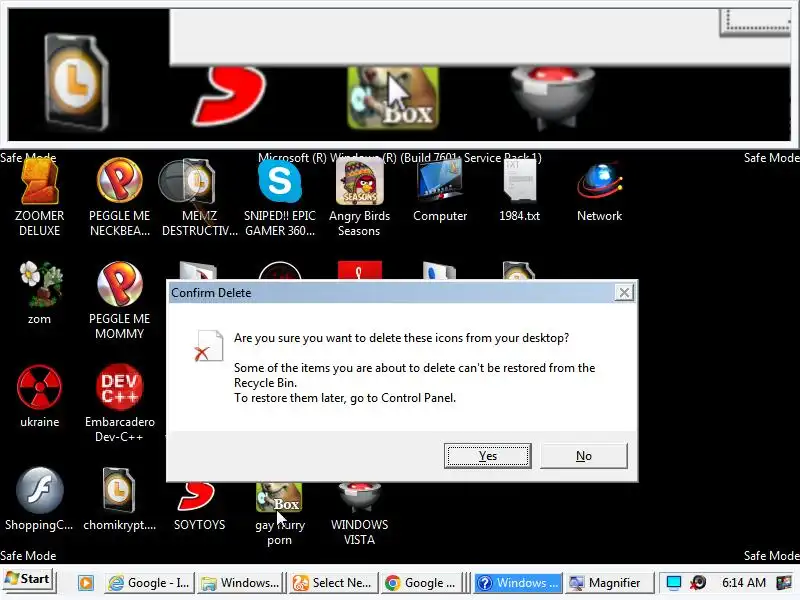Image resolution: width=800 pixels, height=600 pixels.
Task: Switch to the Chrome Google taskbar button
Action: [421, 583]
